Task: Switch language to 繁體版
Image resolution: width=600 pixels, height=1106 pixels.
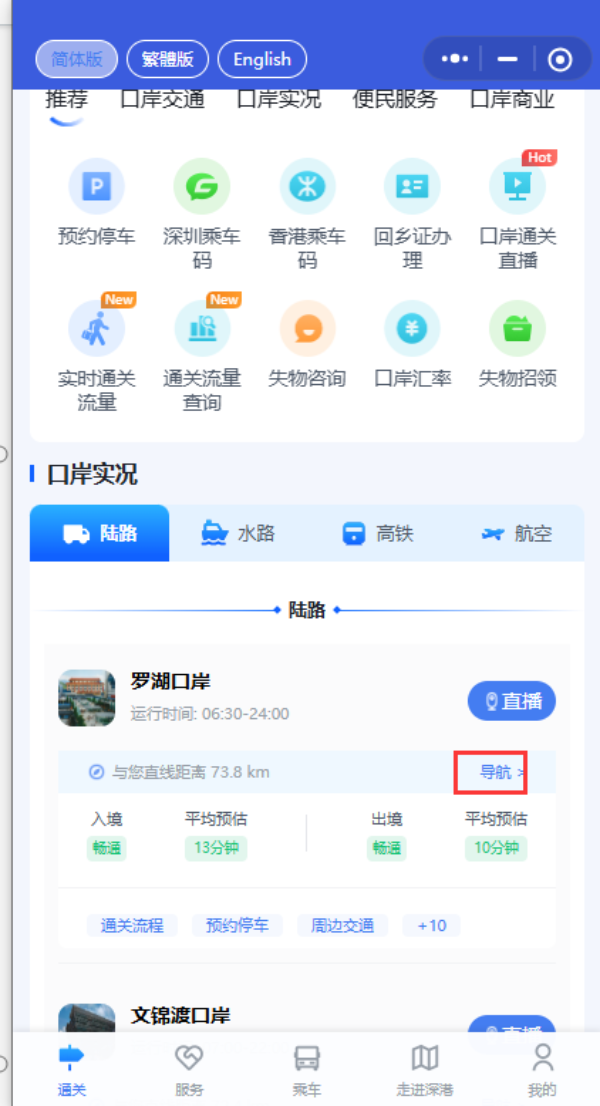Action: [168, 59]
